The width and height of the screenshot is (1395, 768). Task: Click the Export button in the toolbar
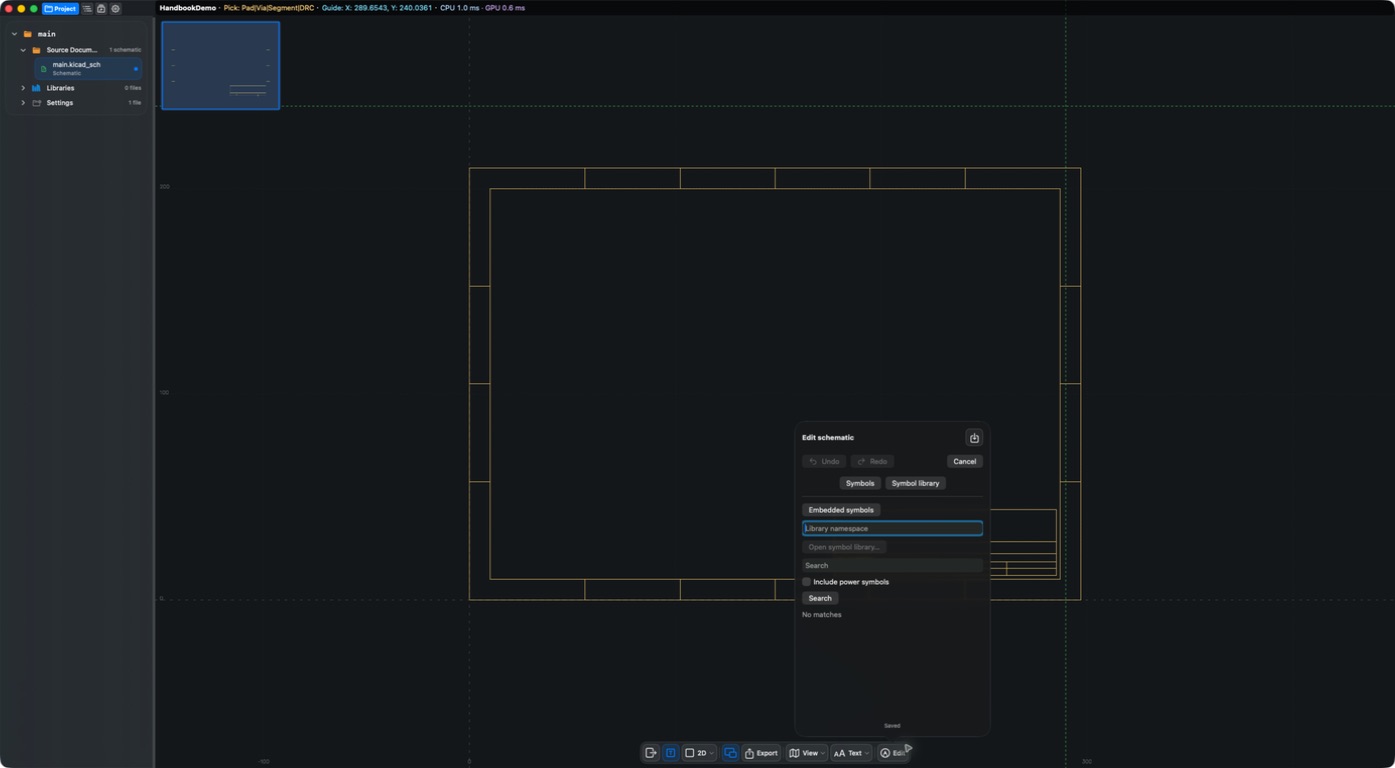click(761, 753)
